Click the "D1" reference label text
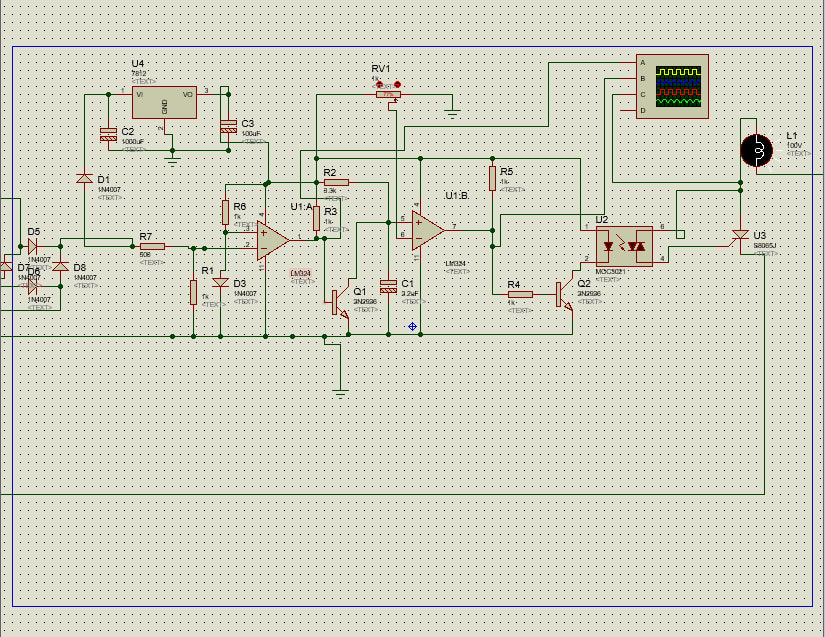825x637 pixels. pos(104,180)
